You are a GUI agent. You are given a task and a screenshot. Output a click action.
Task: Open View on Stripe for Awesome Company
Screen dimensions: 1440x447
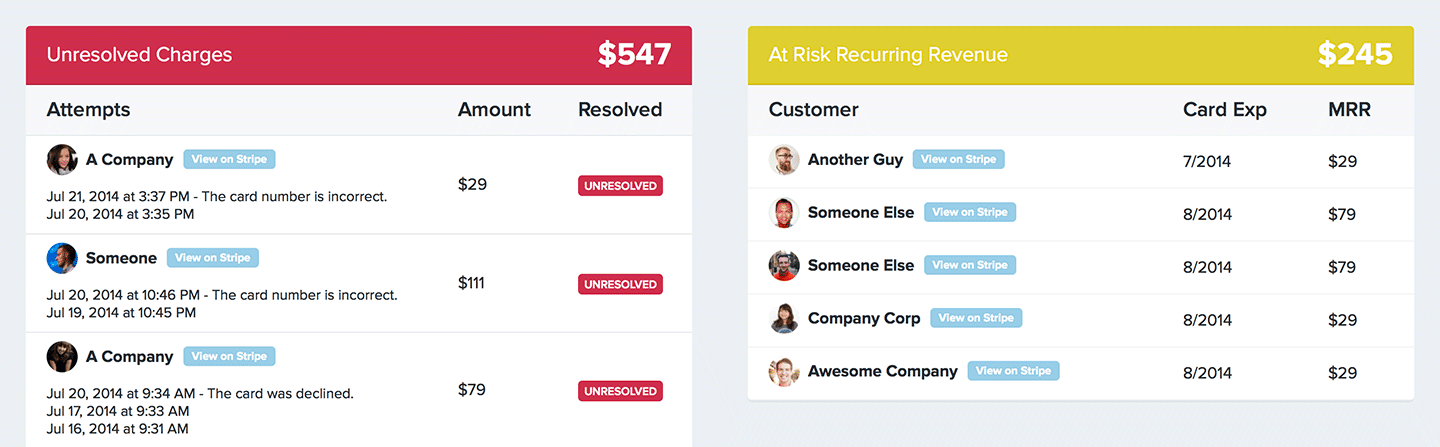coord(1013,371)
